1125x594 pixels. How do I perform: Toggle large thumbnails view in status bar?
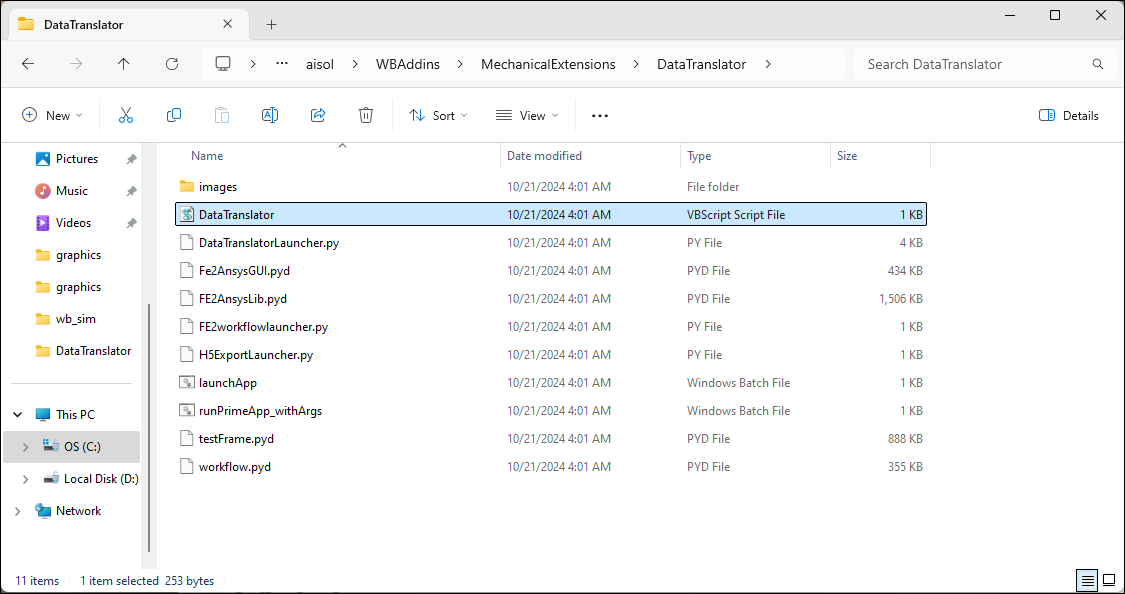click(1109, 580)
